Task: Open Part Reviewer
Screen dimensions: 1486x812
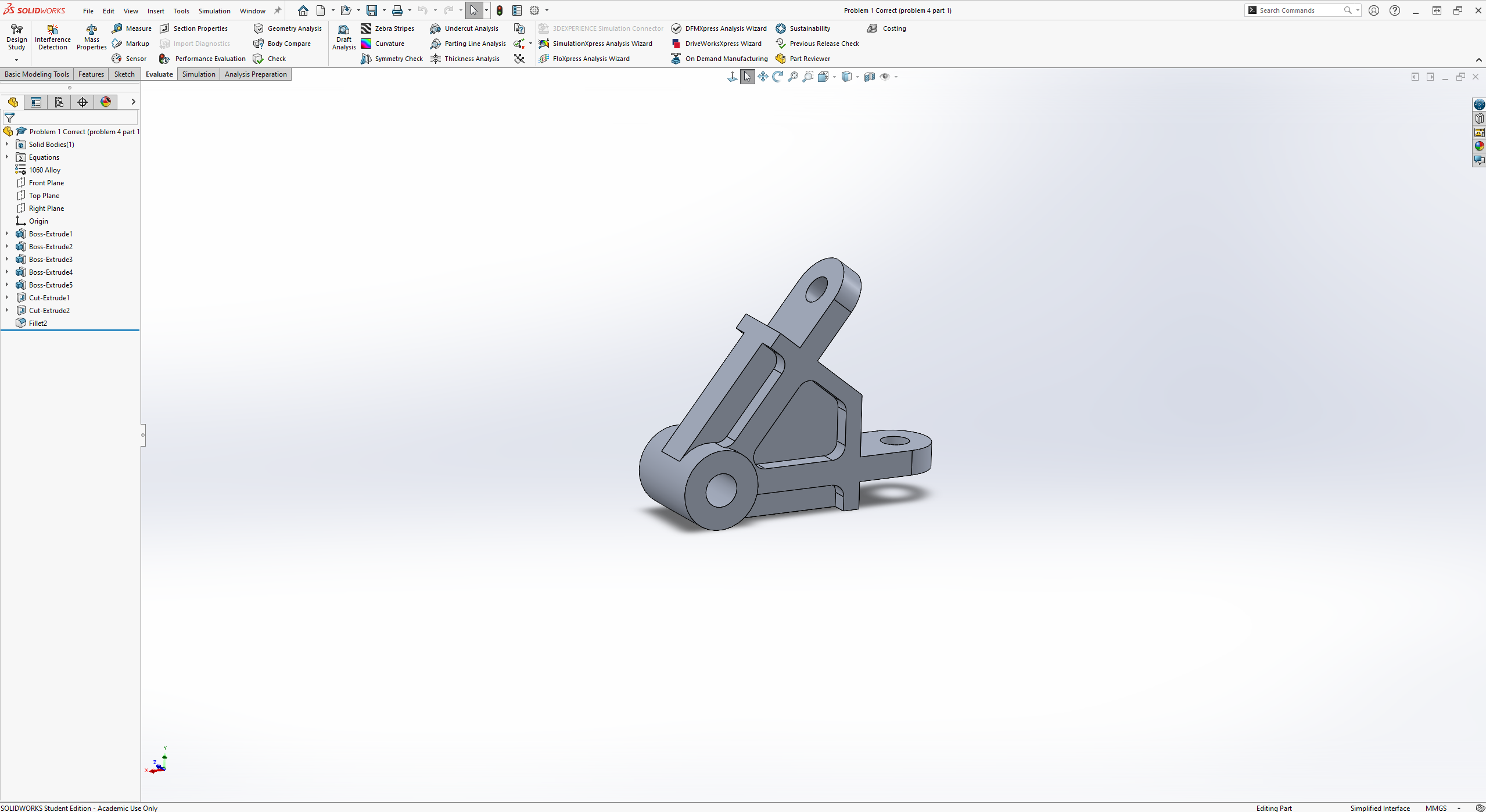Action: 803,59
